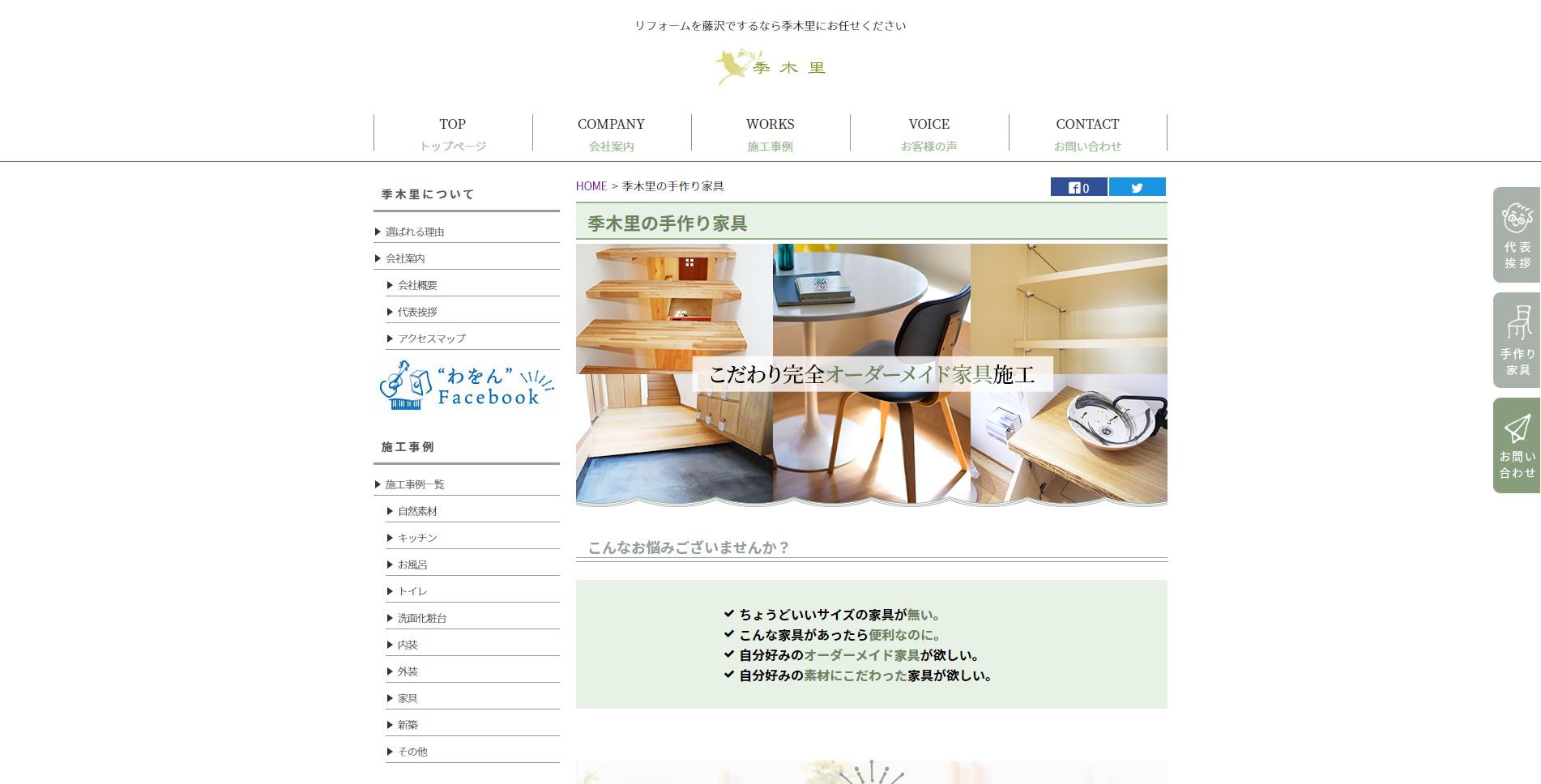The image size is (1541, 784).
Task: Select トイレ category in sidebar
Action: point(472,591)
